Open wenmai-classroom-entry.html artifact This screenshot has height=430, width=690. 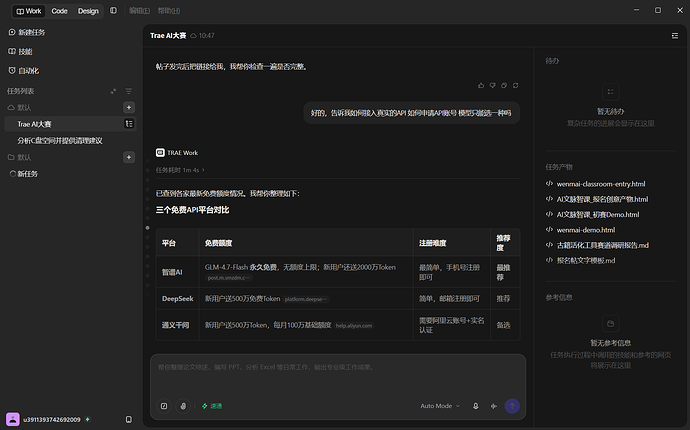point(595,184)
